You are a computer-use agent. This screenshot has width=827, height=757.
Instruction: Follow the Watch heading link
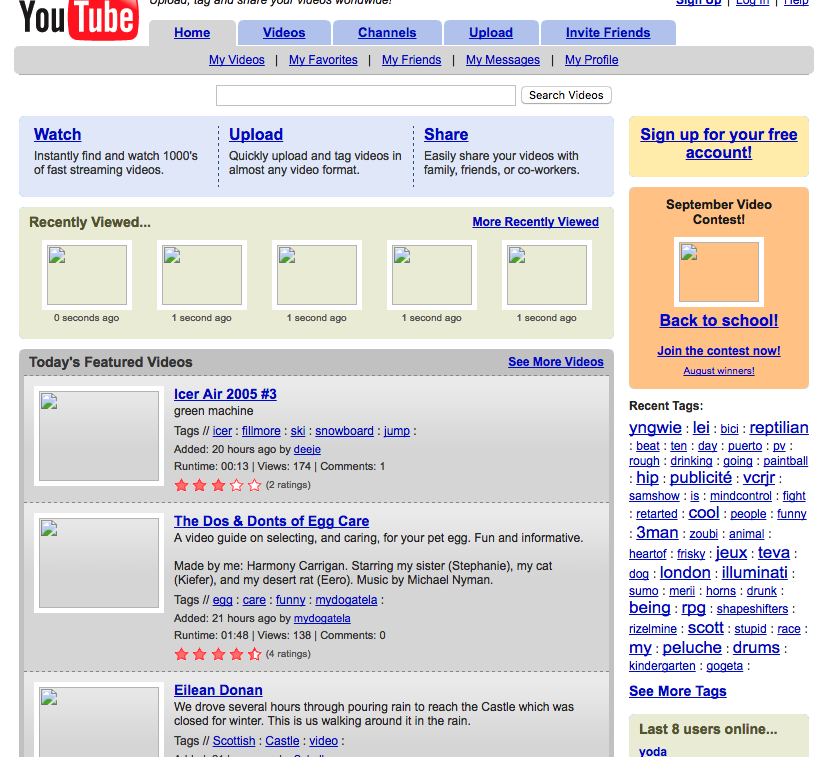tap(57, 135)
